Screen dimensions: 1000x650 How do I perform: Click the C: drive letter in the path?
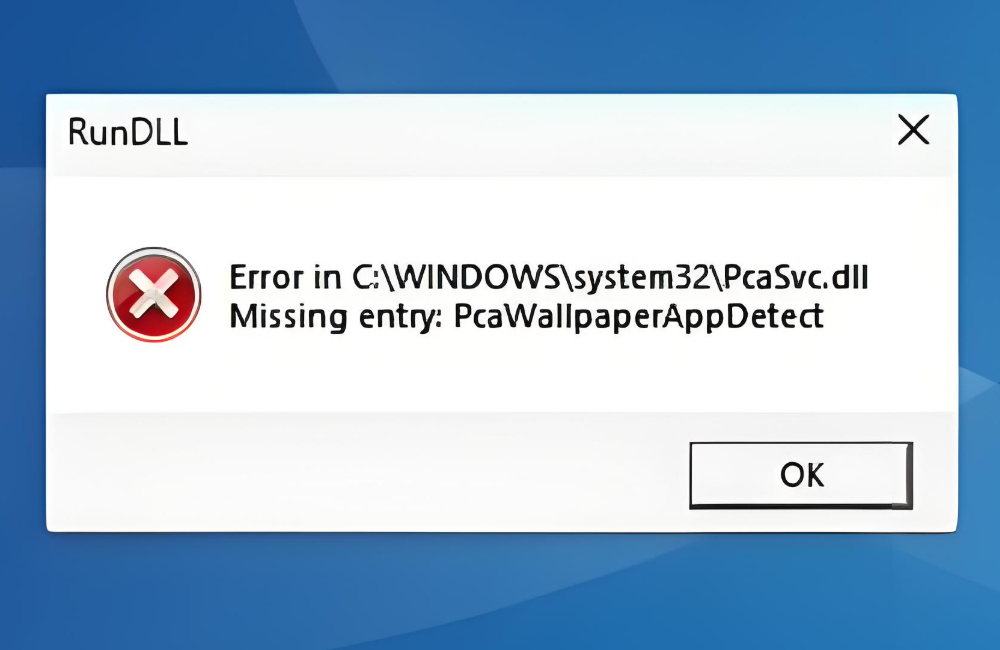point(366,277)
